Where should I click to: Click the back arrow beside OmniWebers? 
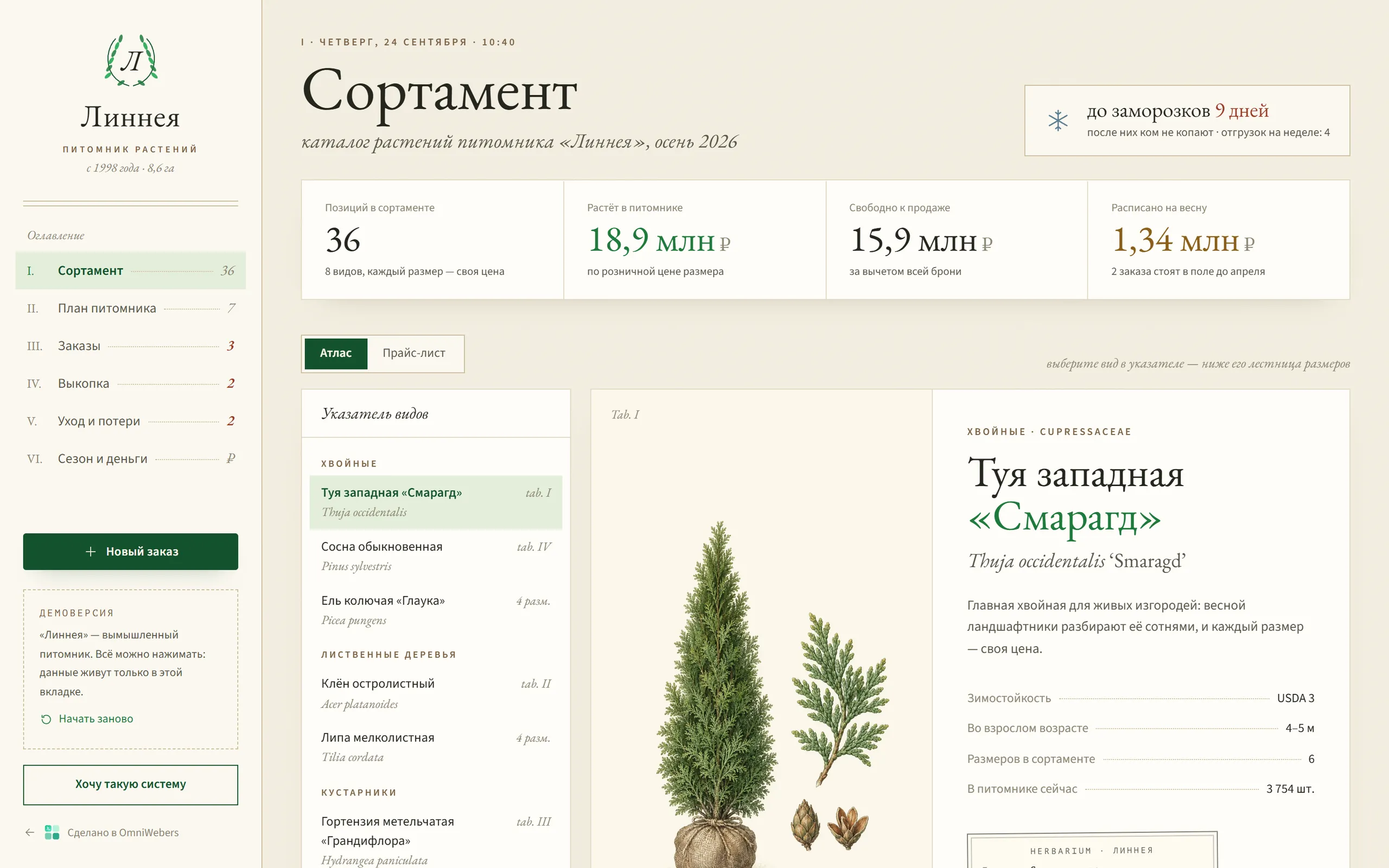(x=30, y=832)
